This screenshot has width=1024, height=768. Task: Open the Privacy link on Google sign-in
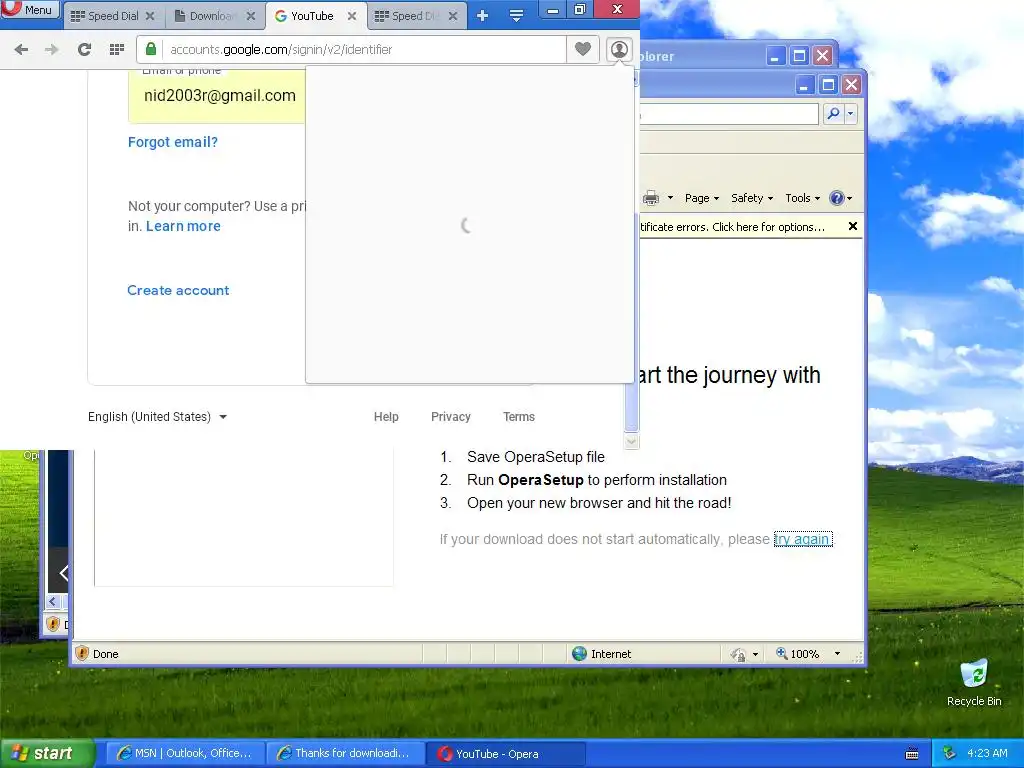[x=451, y=417]
